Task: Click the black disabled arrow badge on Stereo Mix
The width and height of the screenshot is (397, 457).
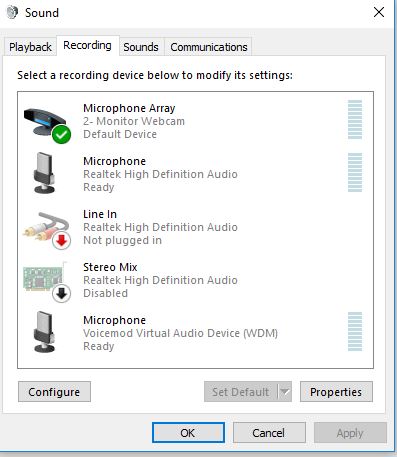Action: pyautogui.click(x=61, y=294)
